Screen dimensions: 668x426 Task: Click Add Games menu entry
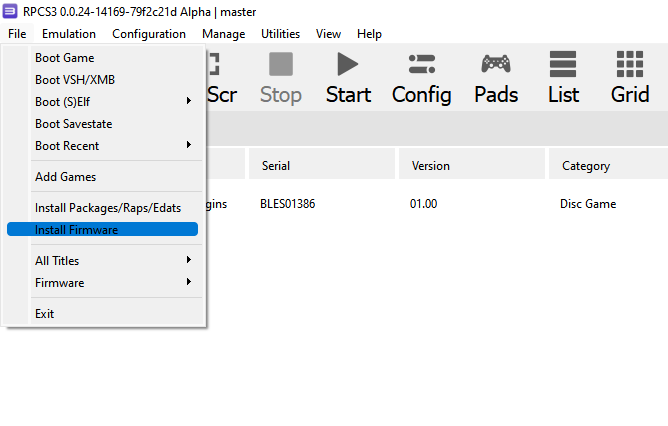click(x=66, y=177)
